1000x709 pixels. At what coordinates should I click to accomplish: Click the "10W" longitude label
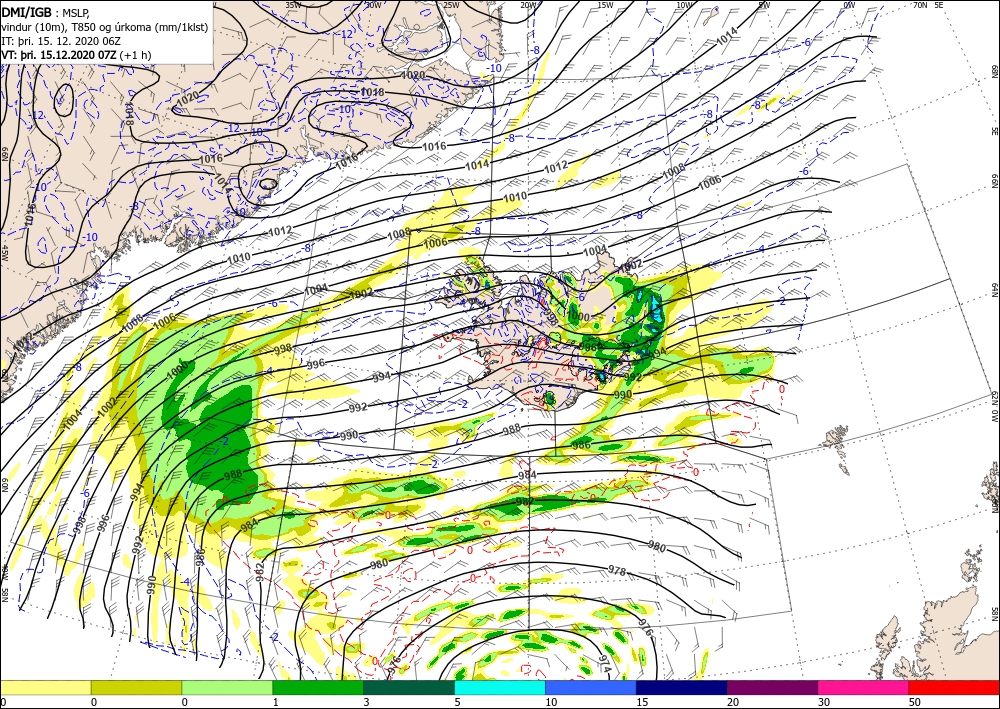point(684,5)
